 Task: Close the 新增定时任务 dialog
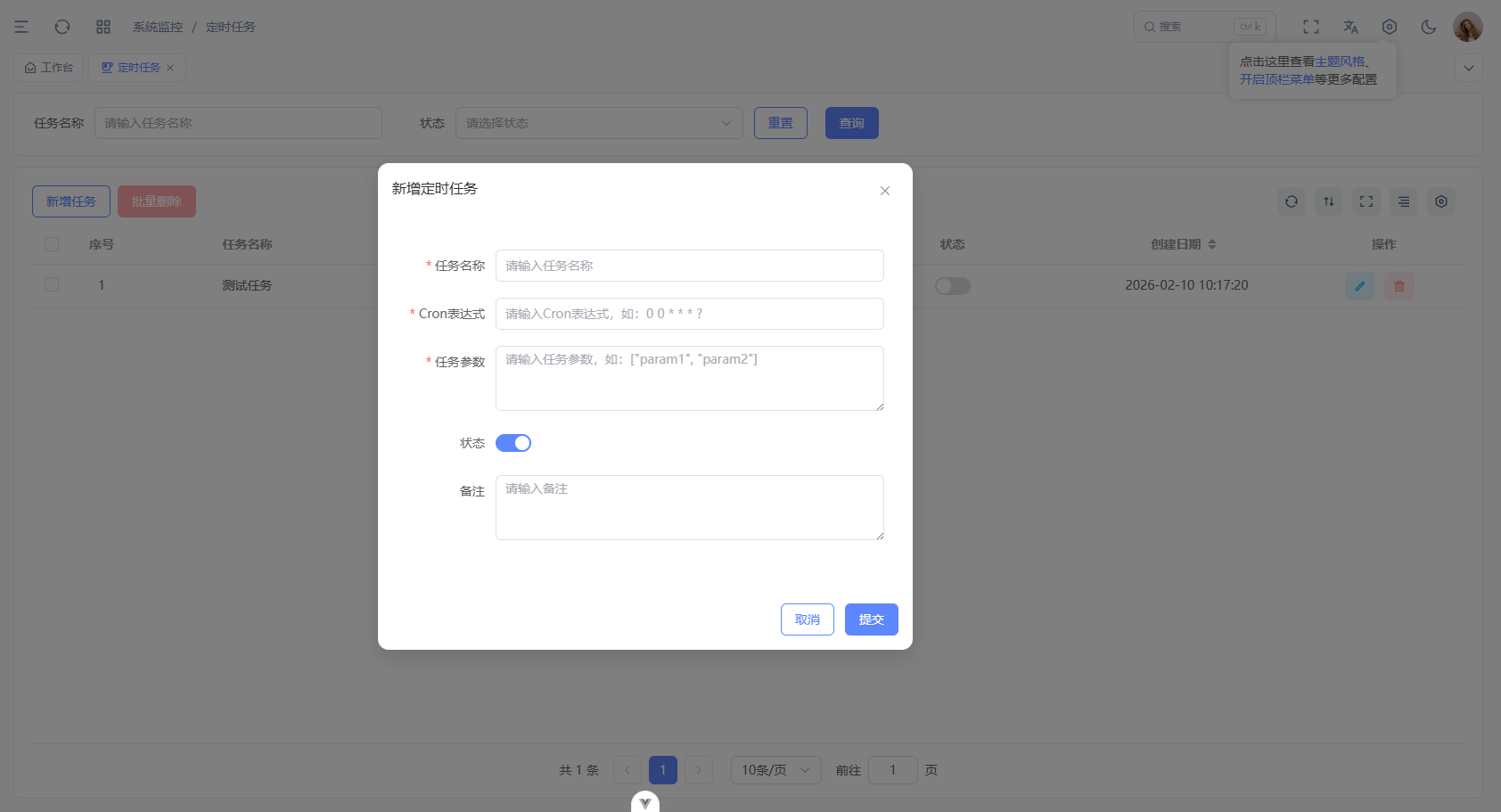[x=885, y=191]
